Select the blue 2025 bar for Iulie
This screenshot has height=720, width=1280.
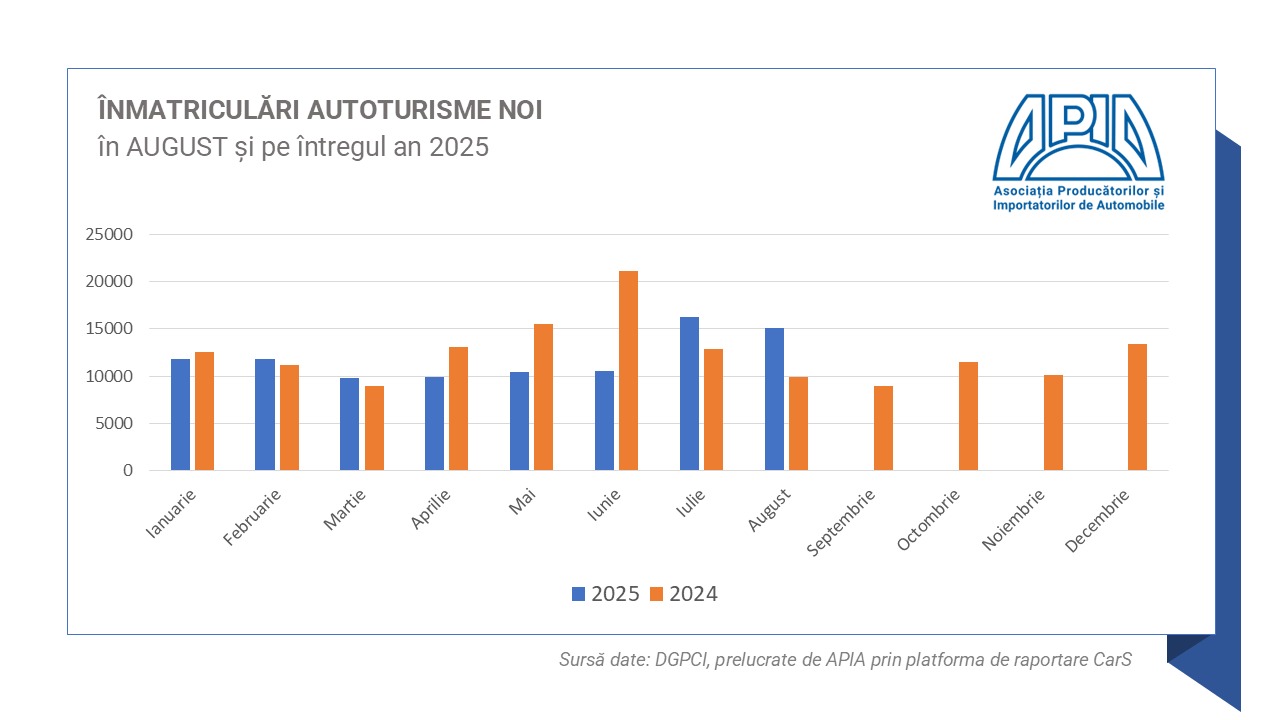pyautogui.click(x=689, y=393)
